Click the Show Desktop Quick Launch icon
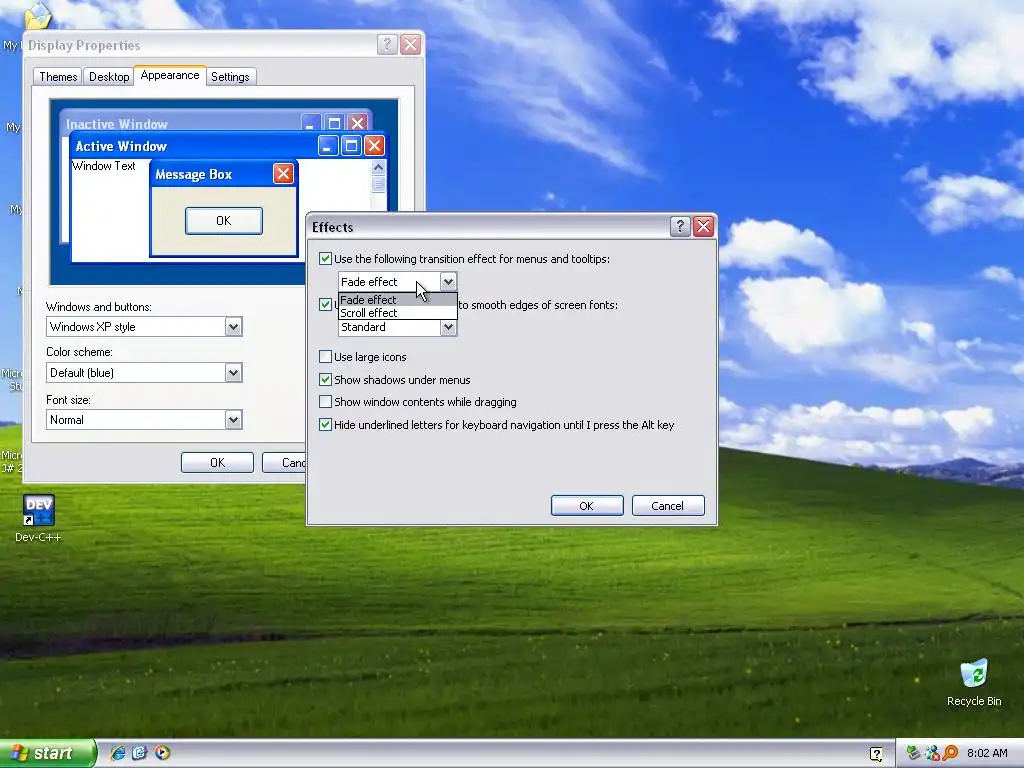The width and height of the screenshot is (1024, 768). click(140, 753)
